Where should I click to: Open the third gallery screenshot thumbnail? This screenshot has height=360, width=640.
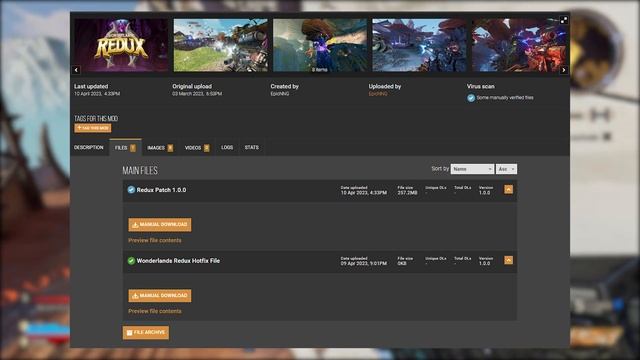pos(320,45)
